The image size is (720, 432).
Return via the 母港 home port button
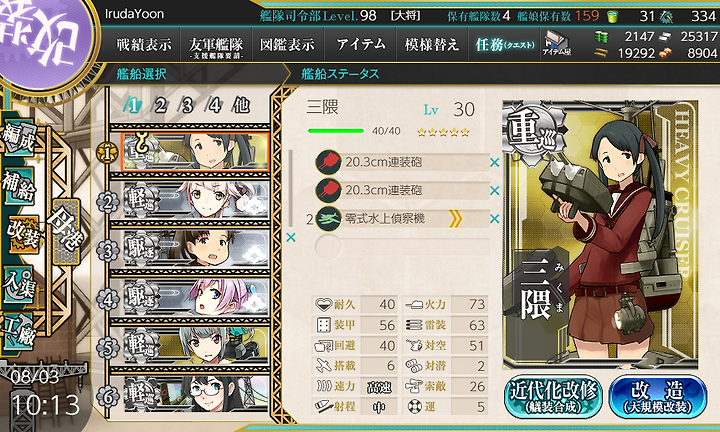click(x=67, y=231)
